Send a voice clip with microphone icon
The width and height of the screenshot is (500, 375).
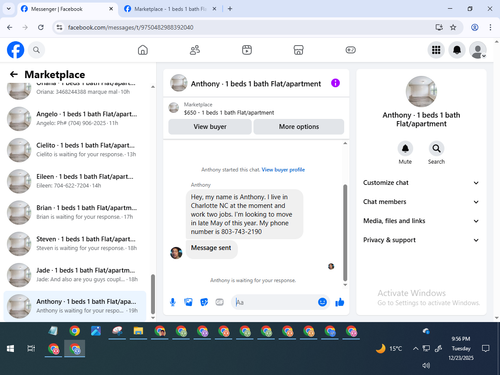tap(172, 302)
